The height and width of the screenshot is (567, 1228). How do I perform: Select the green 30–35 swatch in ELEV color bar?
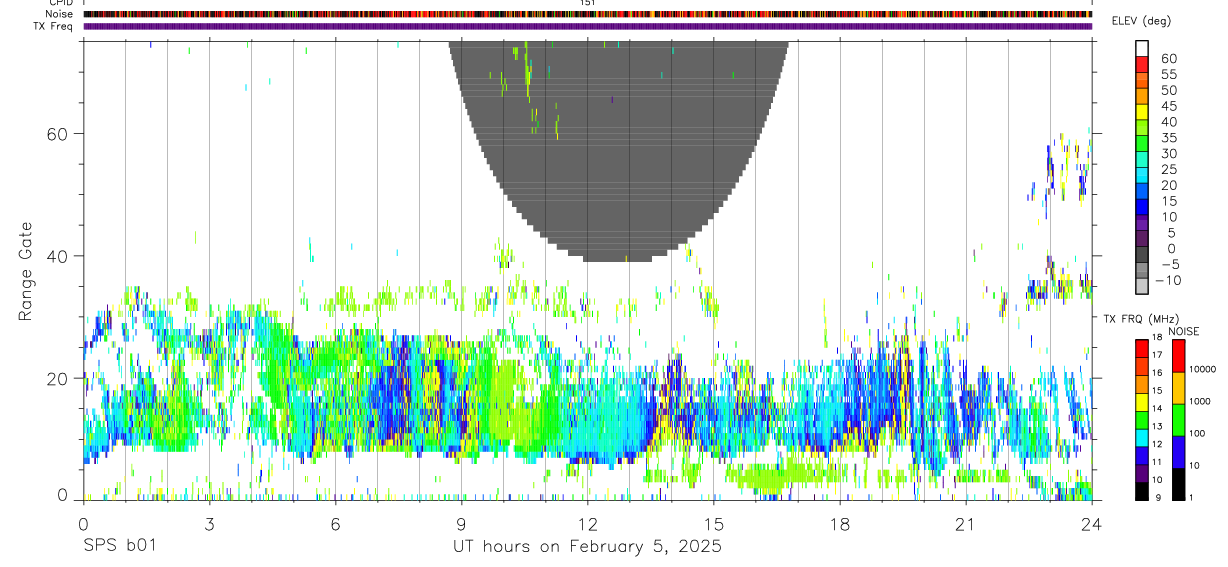(1142, 144)
